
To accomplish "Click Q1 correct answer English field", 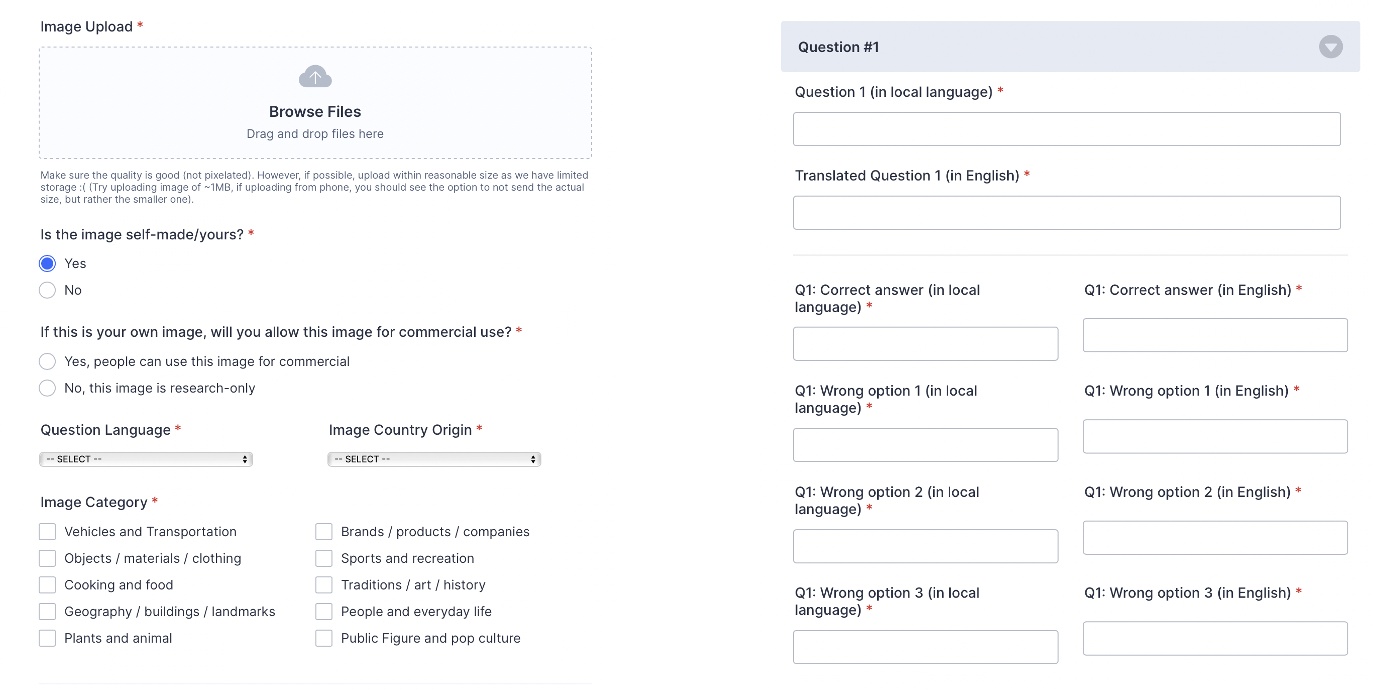I will (x=1215, y=335).
